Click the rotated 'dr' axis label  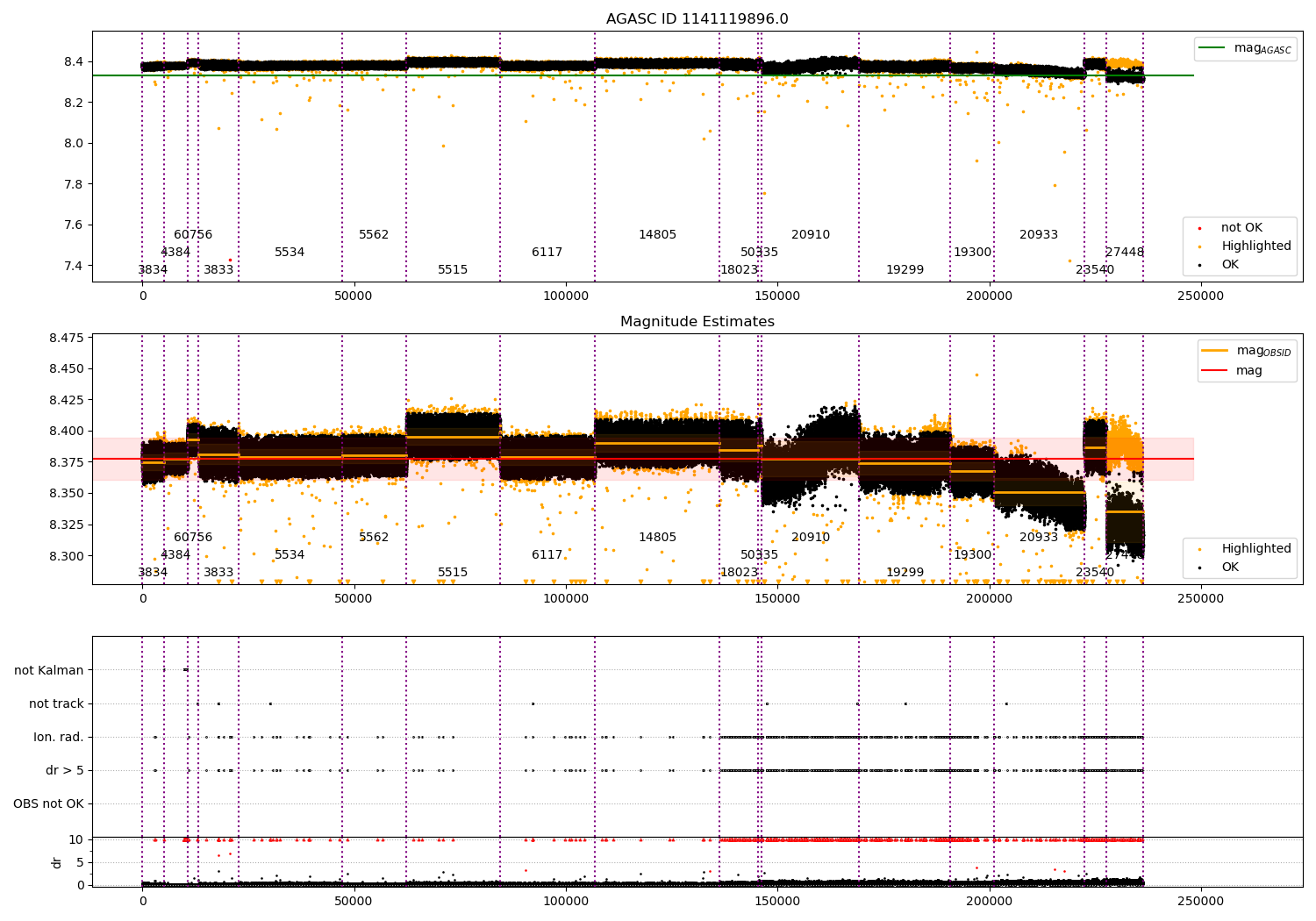click(x=57, y=862)
